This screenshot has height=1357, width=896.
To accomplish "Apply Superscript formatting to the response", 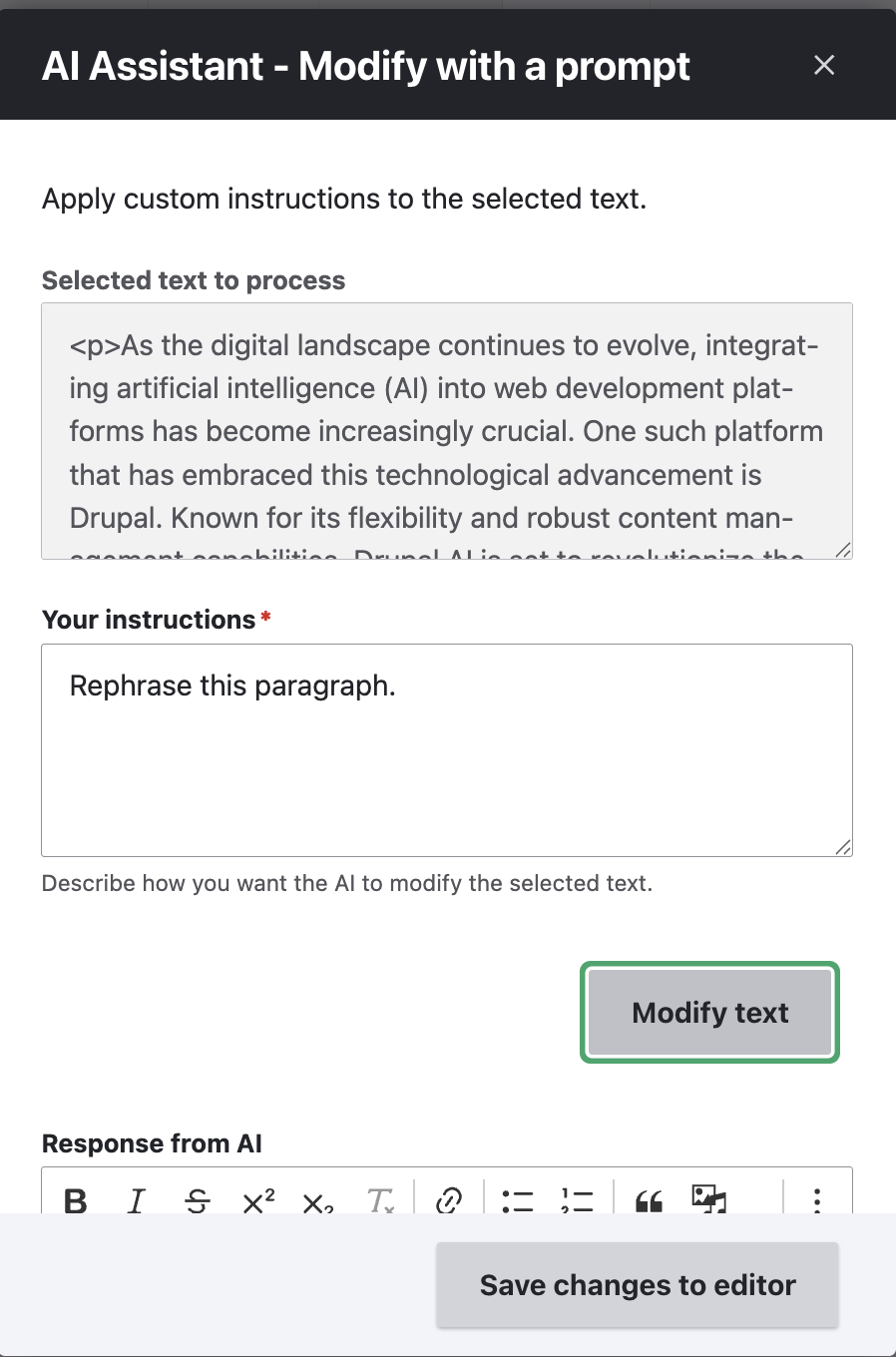I will [x=257, y=1200].
